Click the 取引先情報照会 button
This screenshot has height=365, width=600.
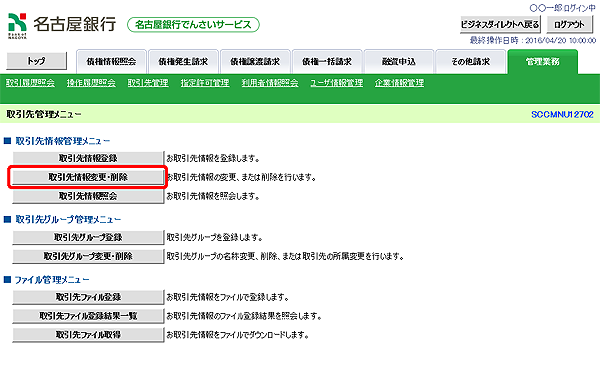pos(88,196)
